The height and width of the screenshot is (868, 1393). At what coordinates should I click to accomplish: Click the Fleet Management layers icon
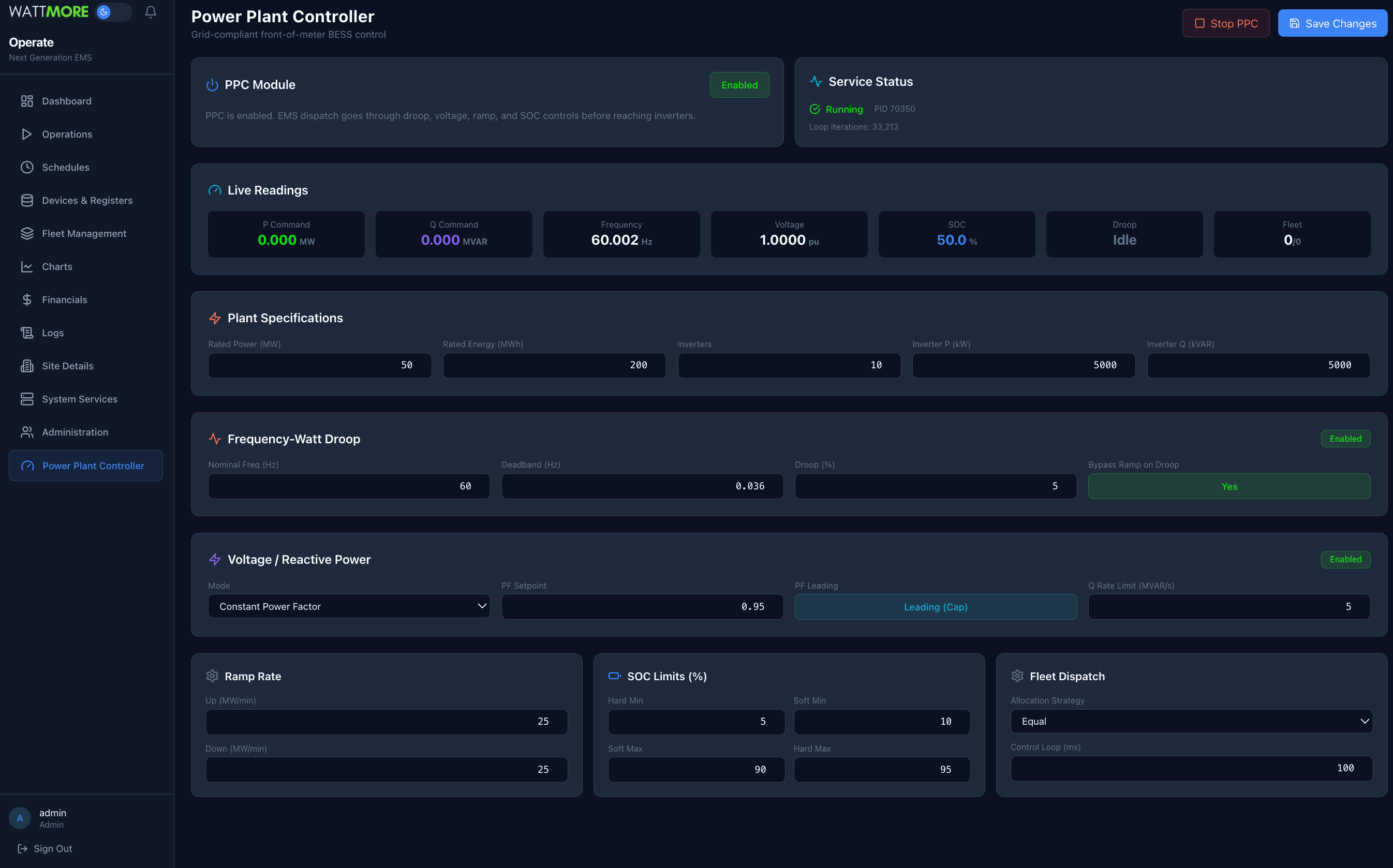(27, 233)
